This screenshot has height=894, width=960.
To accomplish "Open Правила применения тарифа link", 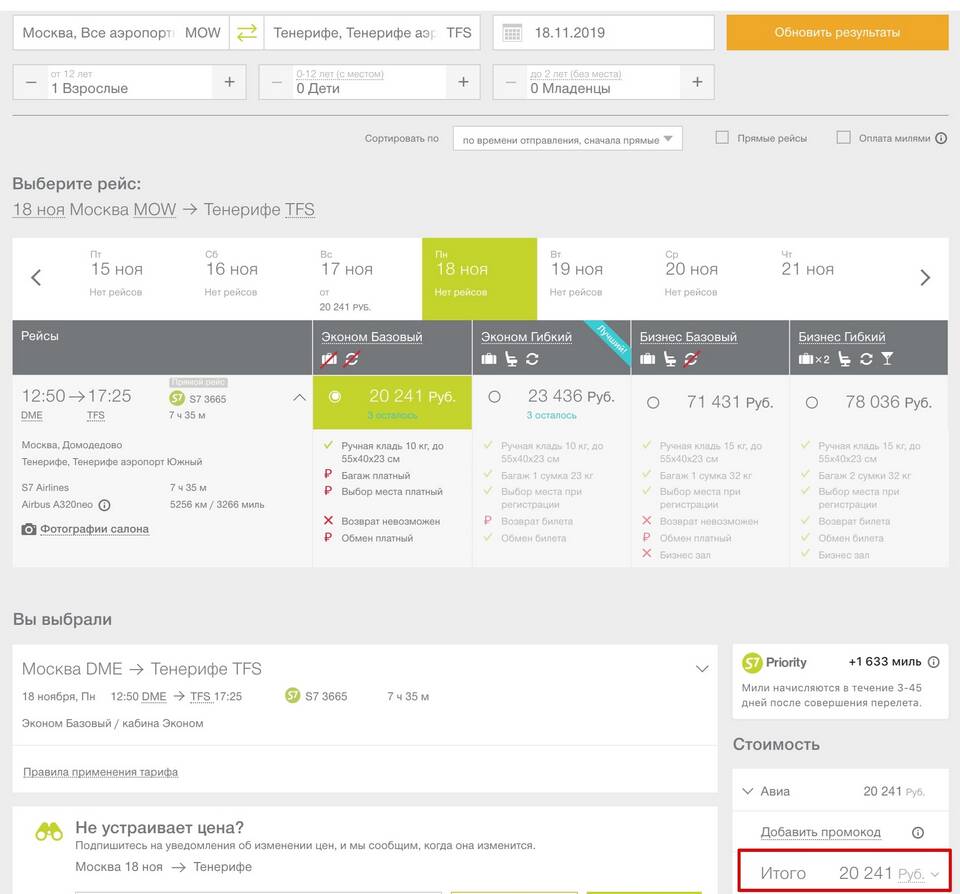I will click(100, 772).
